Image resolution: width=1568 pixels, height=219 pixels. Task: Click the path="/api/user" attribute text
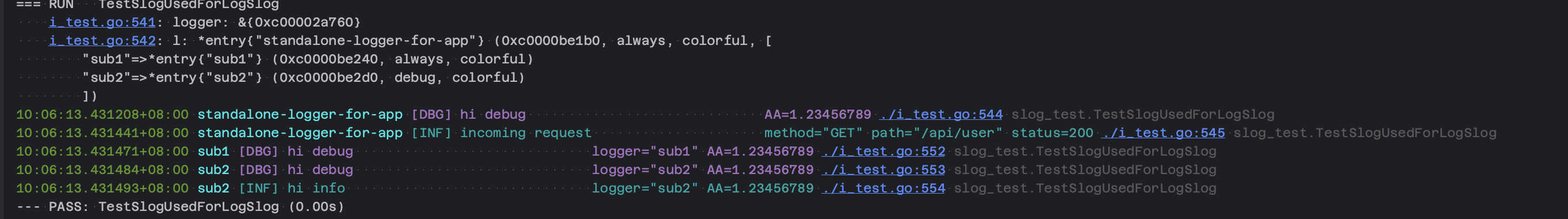[x=937, y=133]
